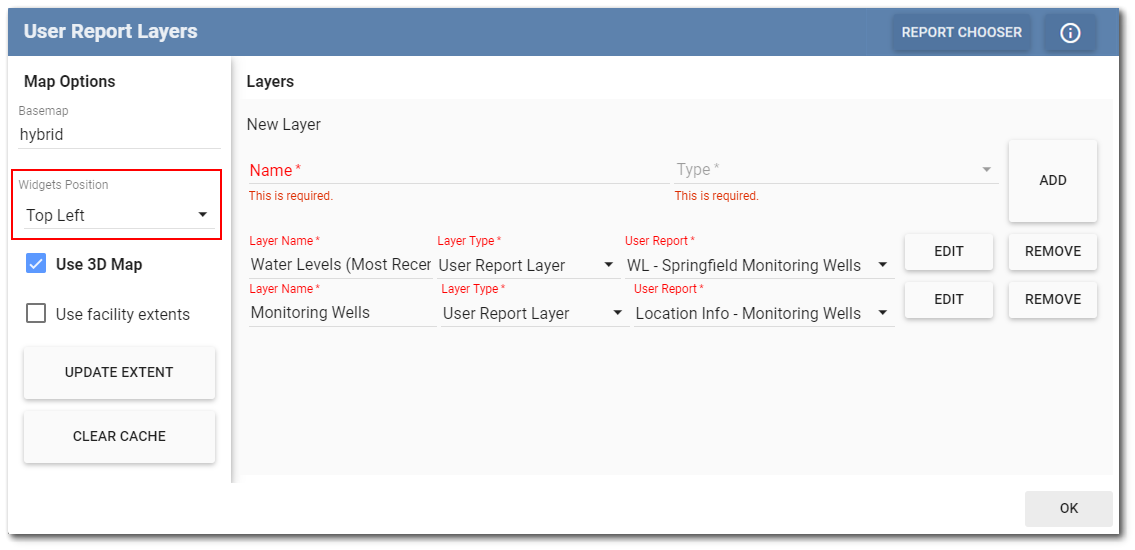Open Layer Type dropdown for Monitoring Wells layer
Screen dimensions: 1135x550
click(533, 313)
